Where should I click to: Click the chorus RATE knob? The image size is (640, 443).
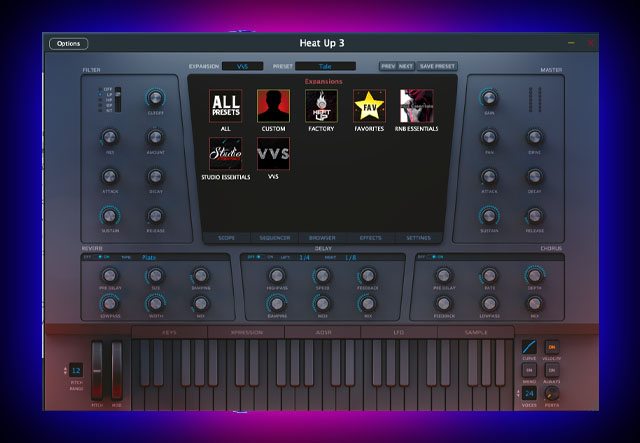pos(489,276)
